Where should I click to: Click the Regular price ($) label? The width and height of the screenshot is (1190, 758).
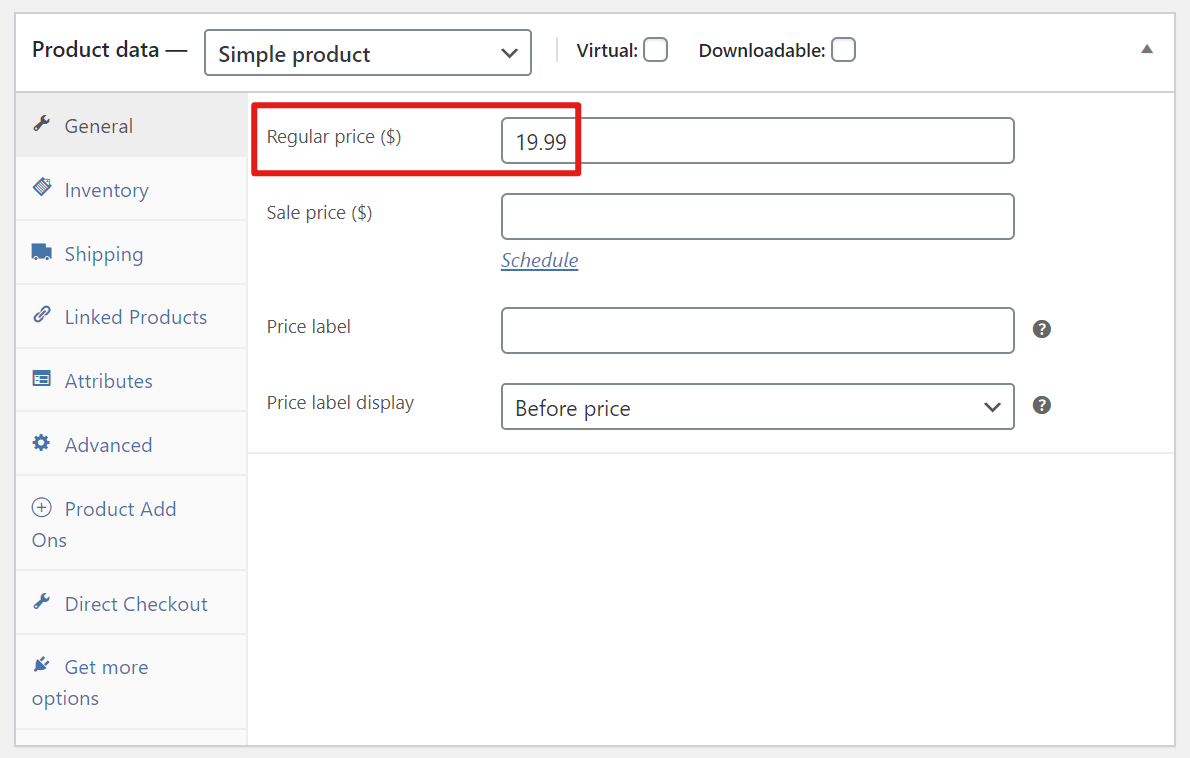(334, 137)
